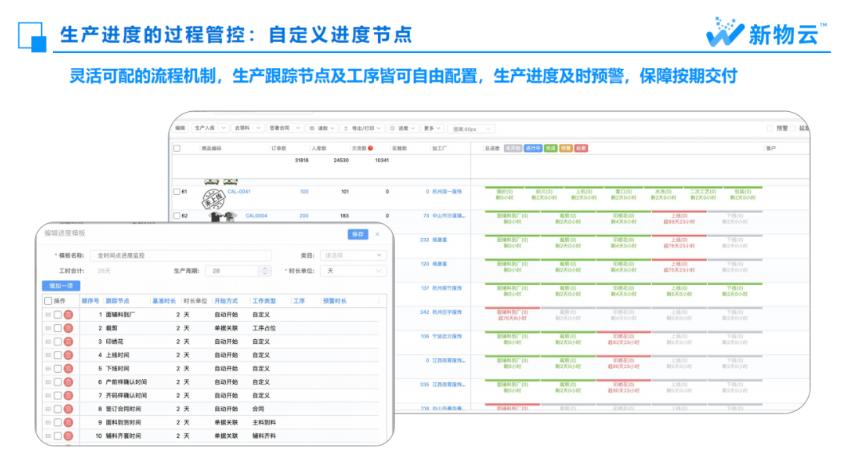Screen dimensions: 847x461
Task: Click the 开始方式 column header
Action: point(226,301)
